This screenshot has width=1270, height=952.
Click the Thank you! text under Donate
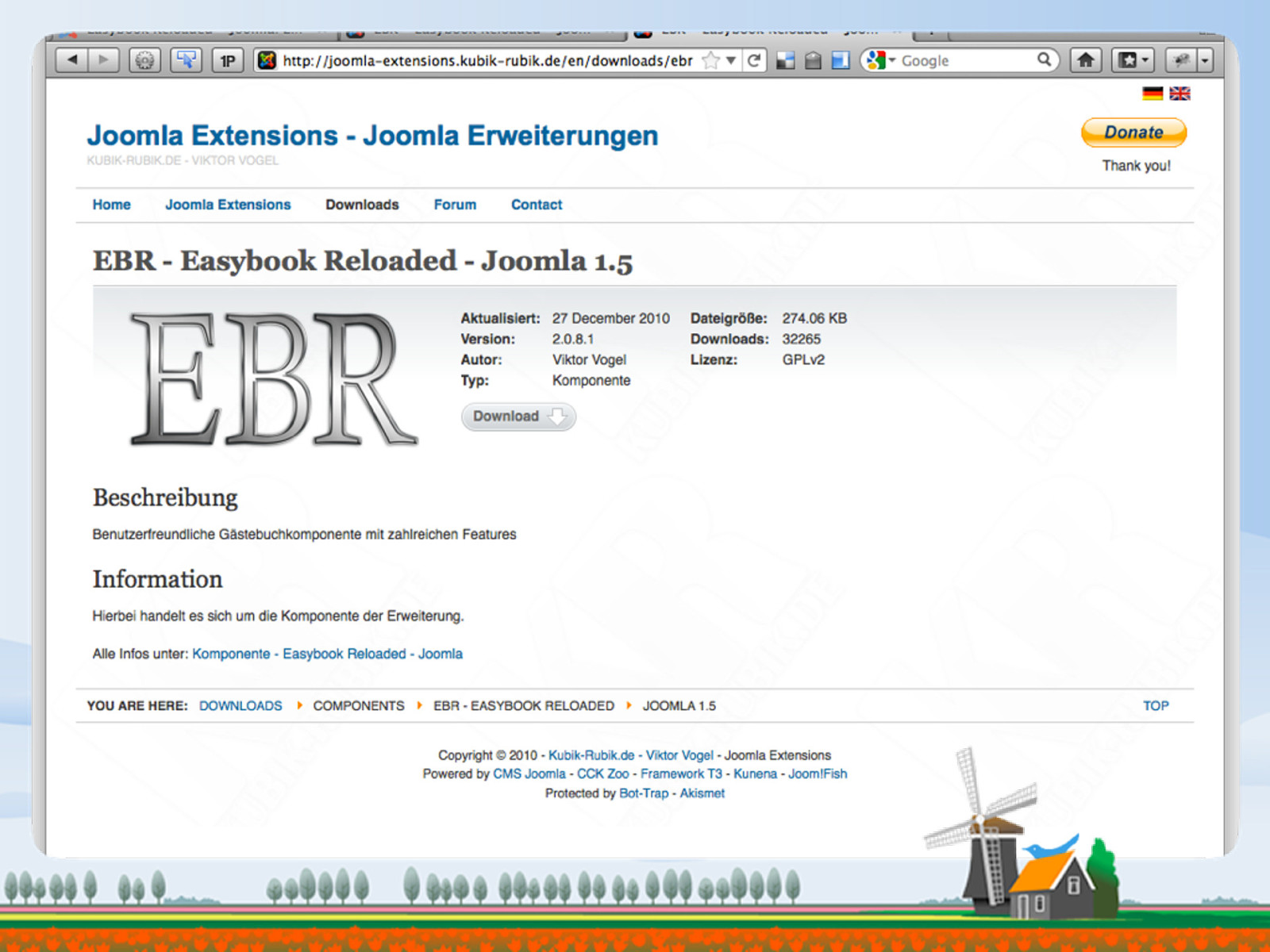[1136, 165]
